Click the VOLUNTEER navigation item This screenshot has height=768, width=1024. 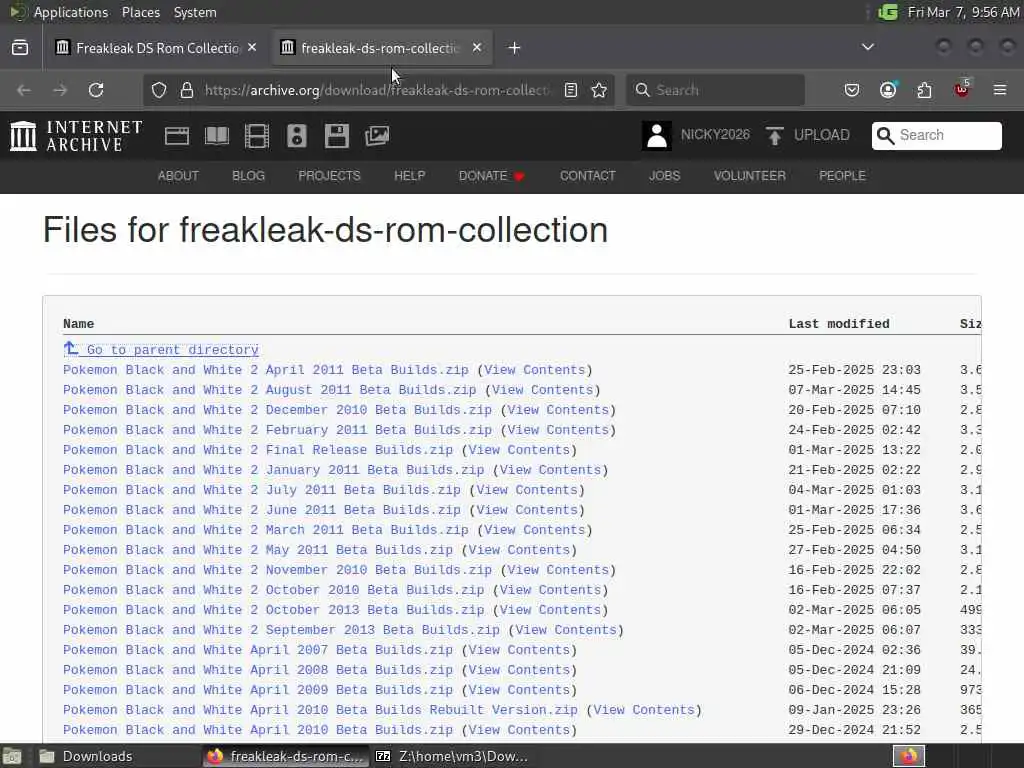pyautogui.click(x=750, y=176)
